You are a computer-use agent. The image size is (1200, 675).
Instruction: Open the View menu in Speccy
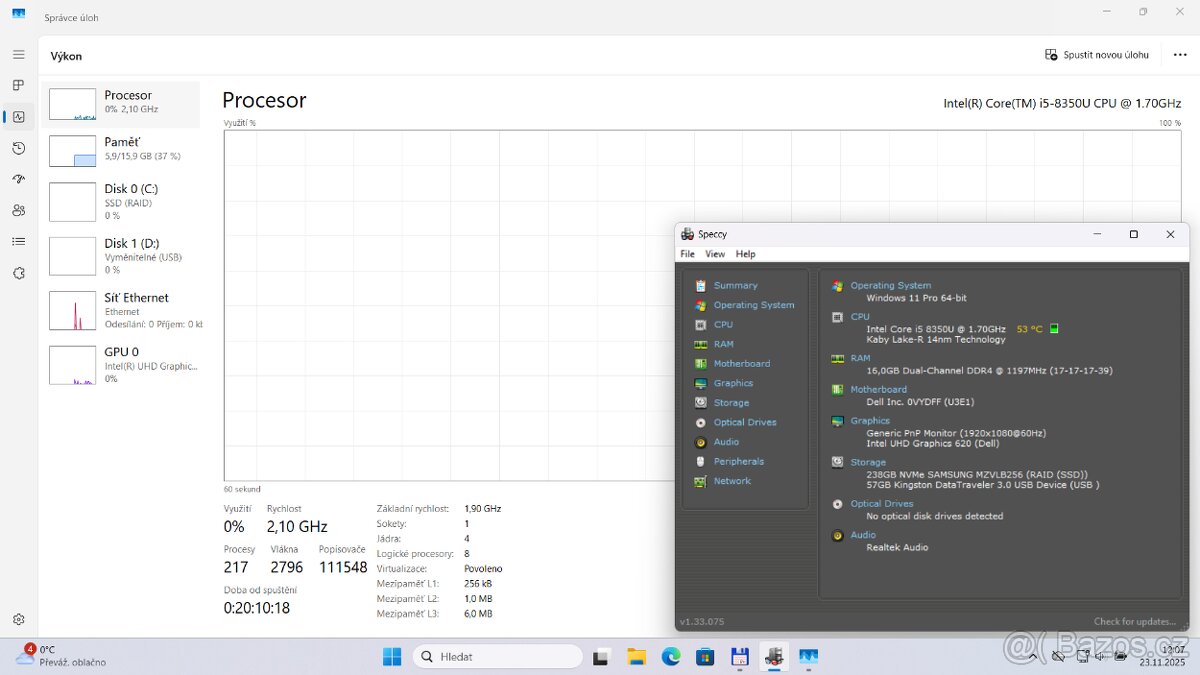point(715,253)
